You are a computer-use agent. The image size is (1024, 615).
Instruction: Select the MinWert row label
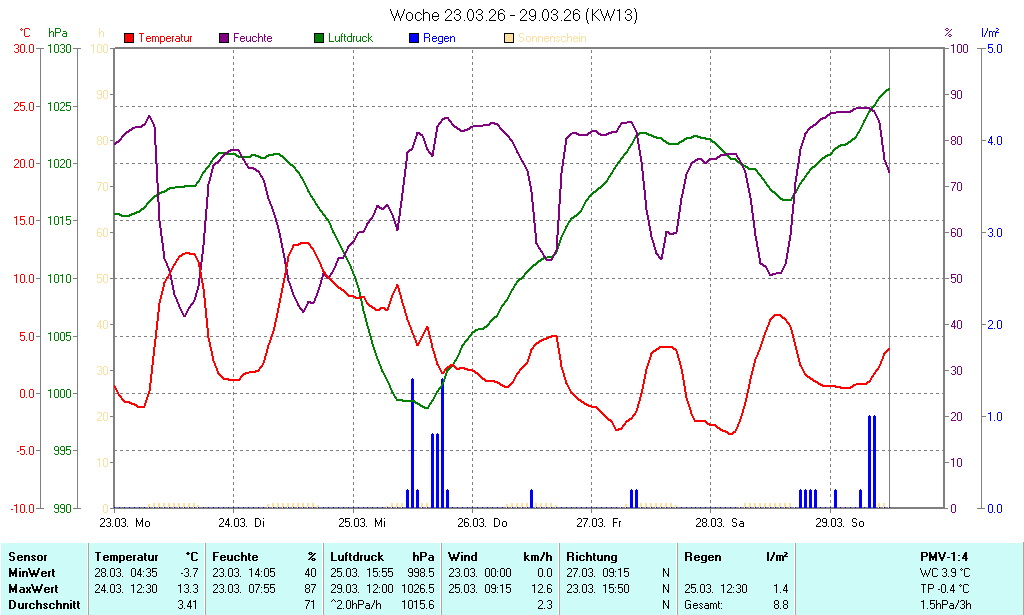coord(31,573)
